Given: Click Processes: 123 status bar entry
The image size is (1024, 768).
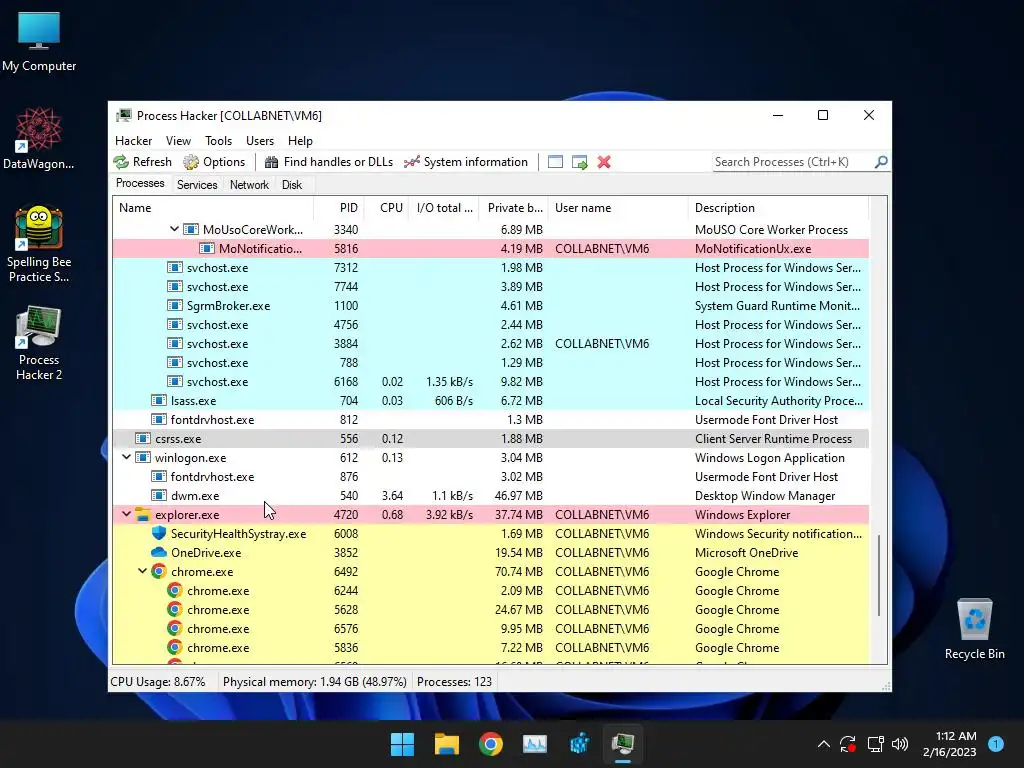Looking at the screenshot, I should (455, 682).
